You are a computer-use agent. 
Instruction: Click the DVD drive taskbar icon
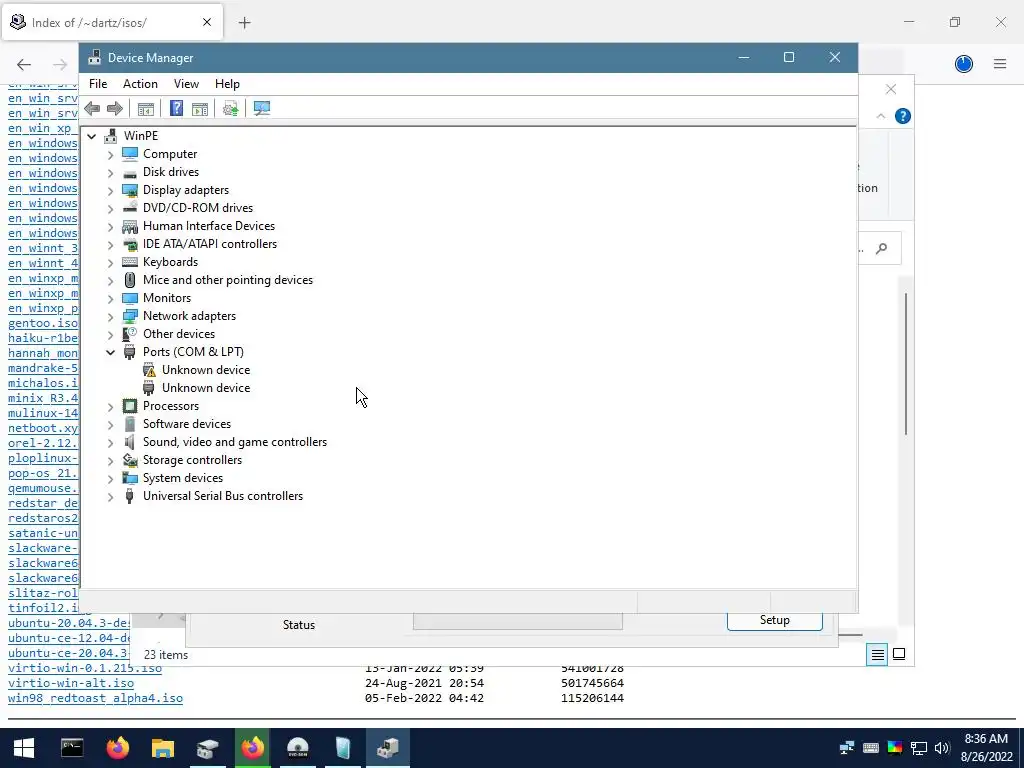click(x=298, y=748)
